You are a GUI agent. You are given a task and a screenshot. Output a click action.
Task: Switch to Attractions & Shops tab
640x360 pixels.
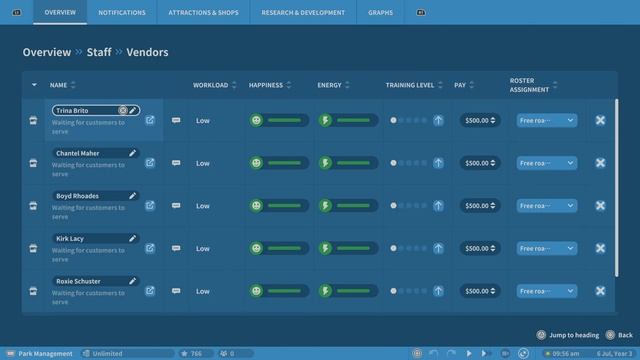(203, 13)
